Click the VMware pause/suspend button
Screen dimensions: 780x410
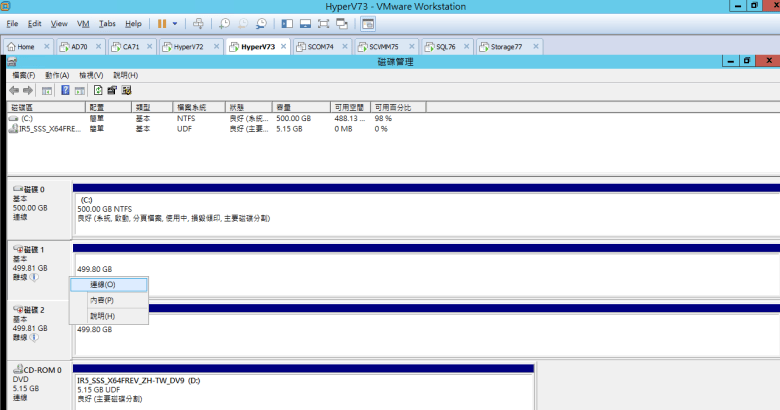tap(161, 22)
